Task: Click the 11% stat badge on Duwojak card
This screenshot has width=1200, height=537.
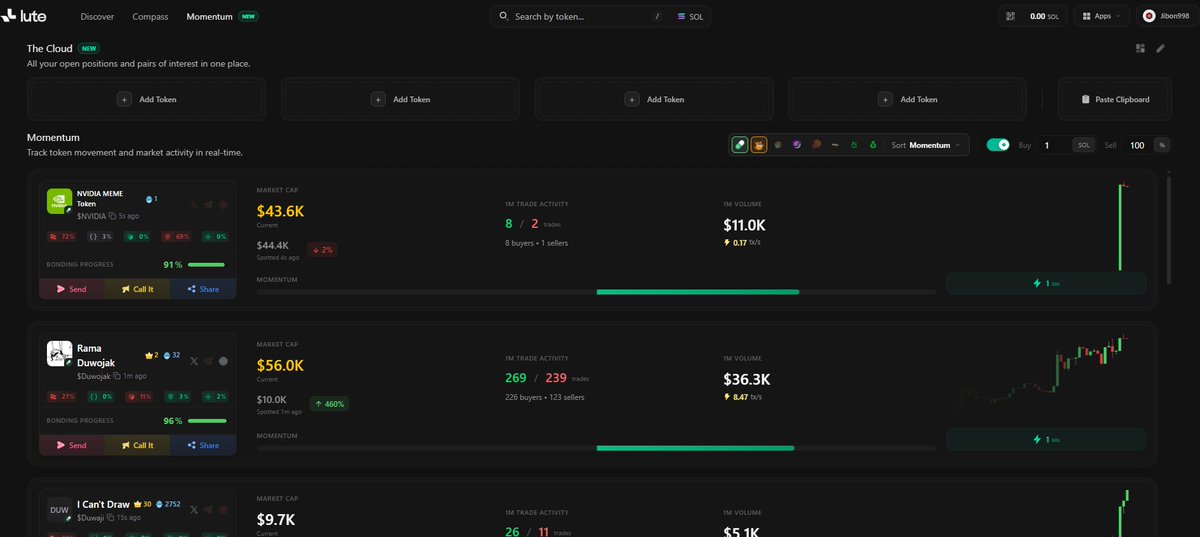Action: click(x=139, y=397)
